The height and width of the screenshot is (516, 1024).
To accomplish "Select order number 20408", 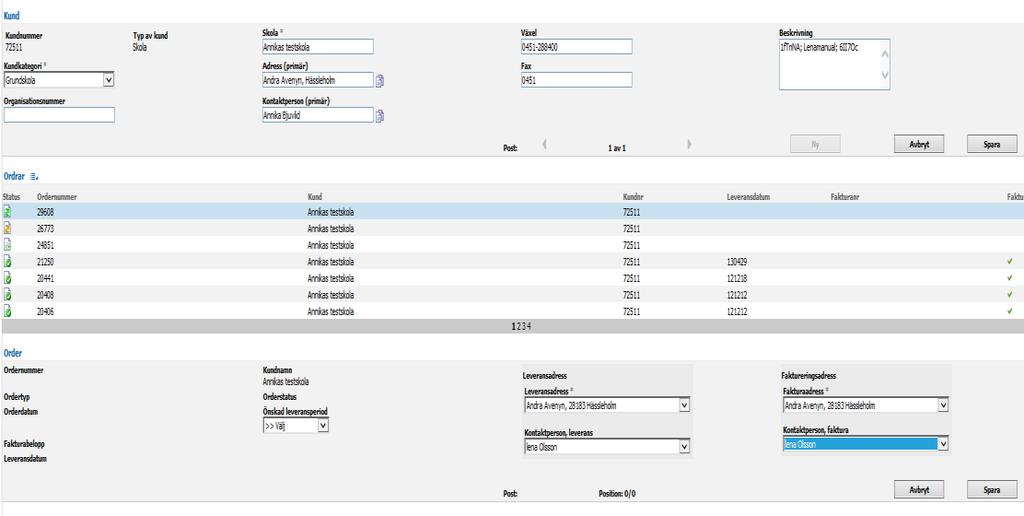I will (46, 295).
